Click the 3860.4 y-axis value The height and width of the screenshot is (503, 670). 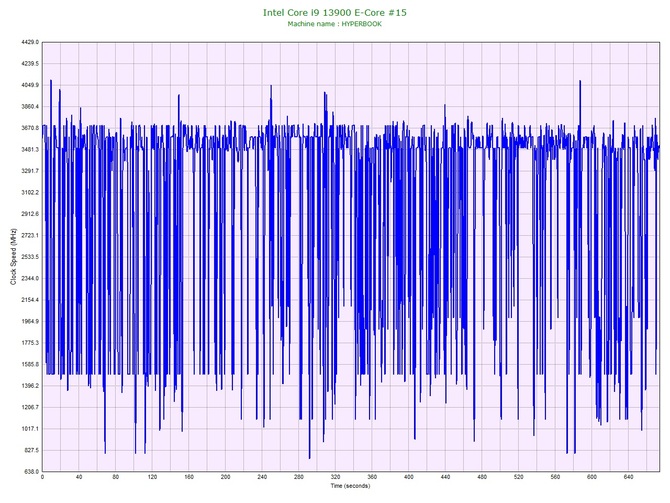(30, 106)
